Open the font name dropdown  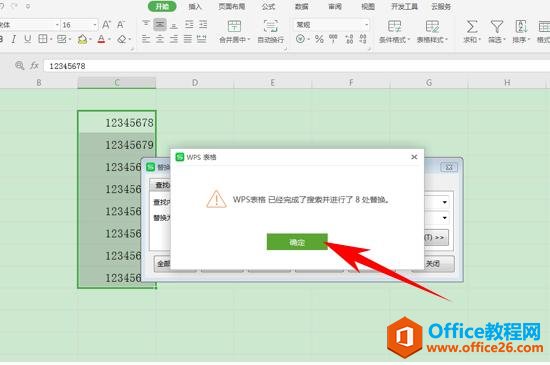click(x=57, y=25)
